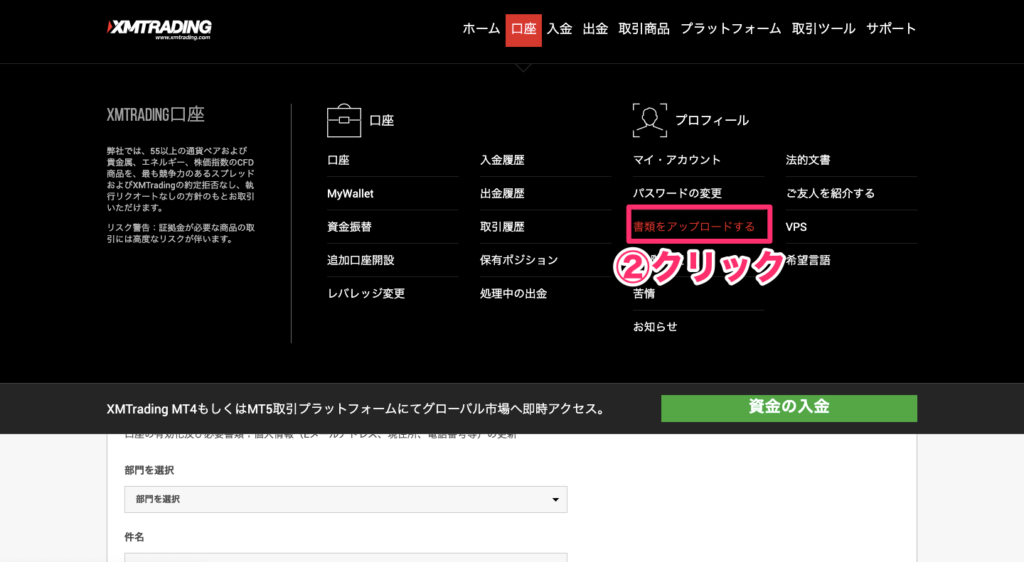Open the 出金 menu item
1024x562 pixels.
pyautogui.click(x=595, y=29)
